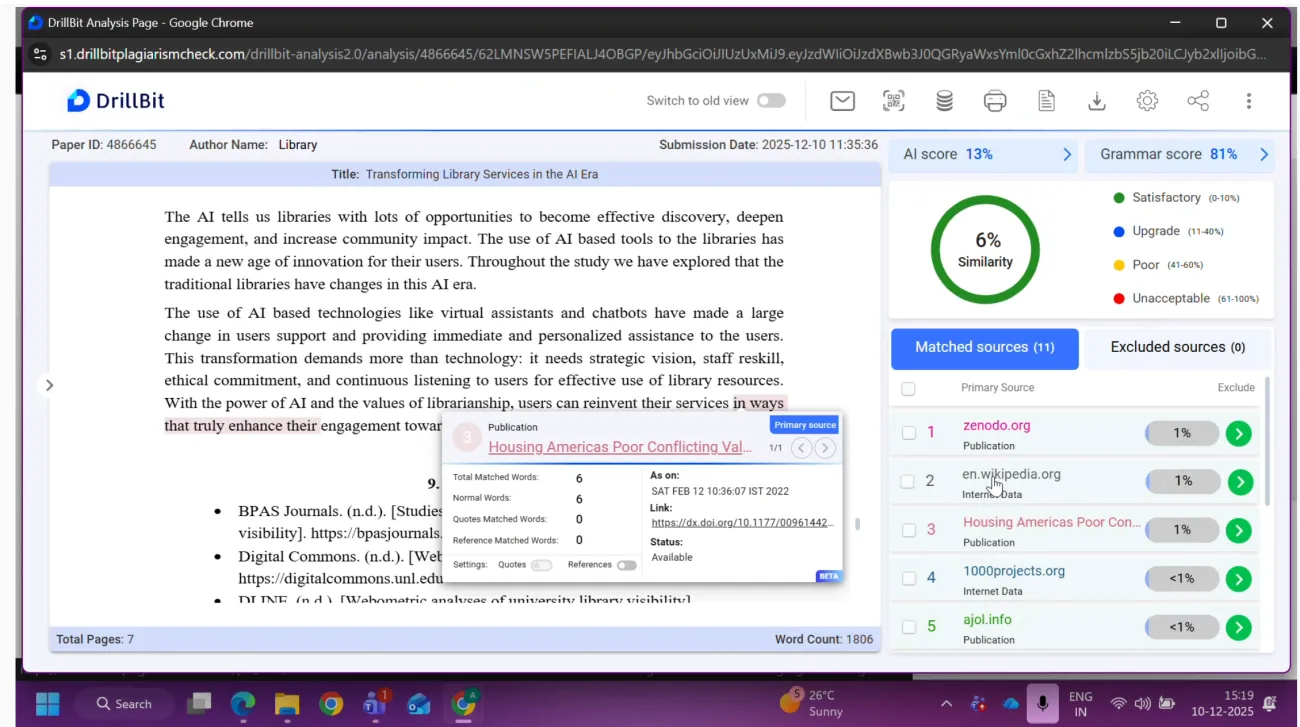Expand the Grammar score chevron

[x=1263, y=155]
